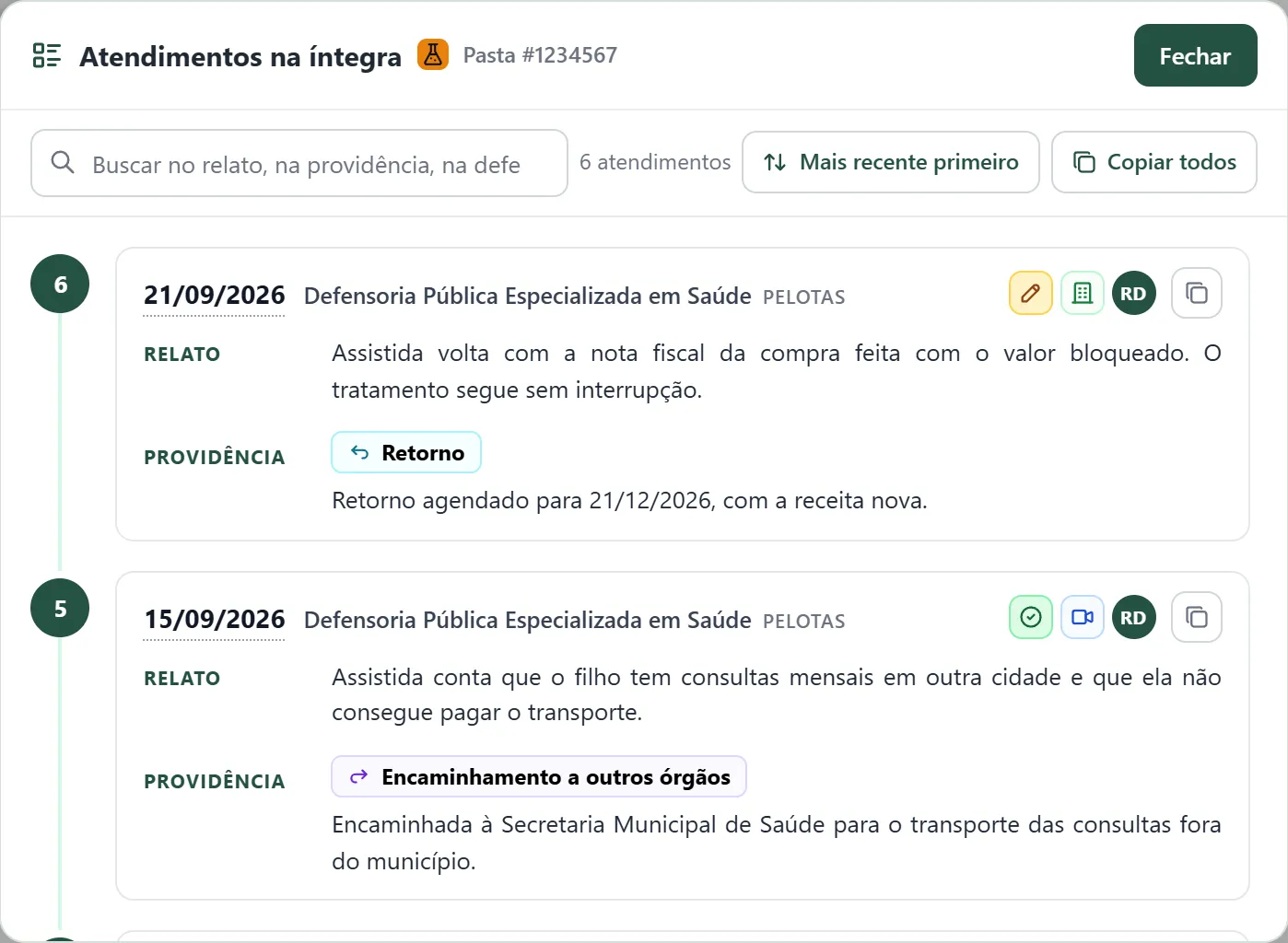
Task: Open the Mais recente primeiro sort order
Action: point(891,162)
